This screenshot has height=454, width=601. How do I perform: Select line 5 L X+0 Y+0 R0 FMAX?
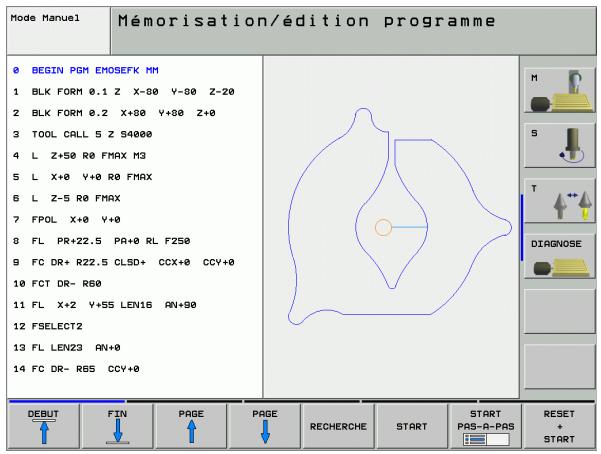82,177
